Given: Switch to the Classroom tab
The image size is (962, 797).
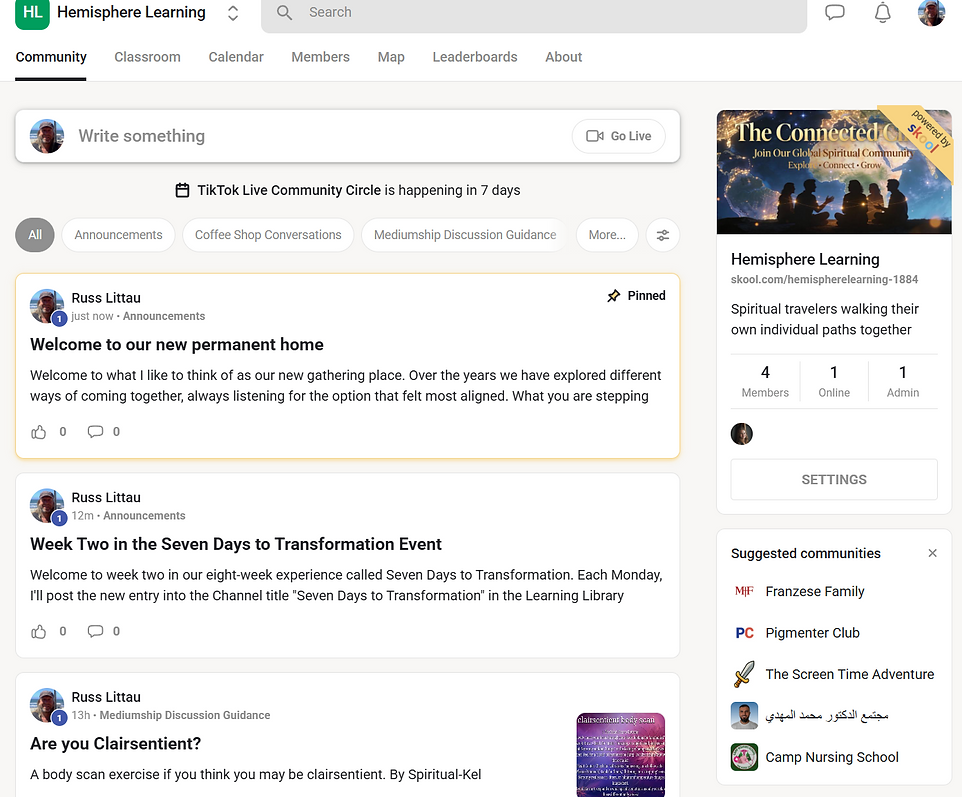Looking at the screenshot, I should (x=147, y=57).
